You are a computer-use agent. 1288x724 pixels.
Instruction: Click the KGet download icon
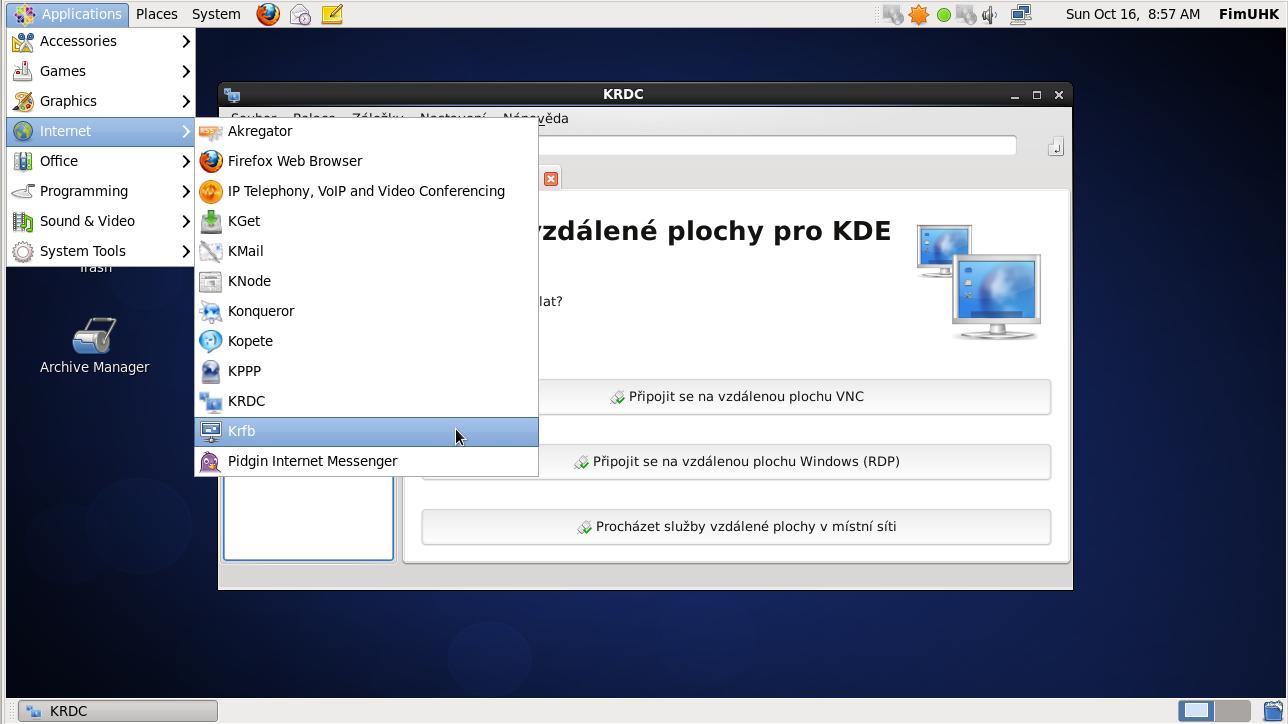tap(211, 221)
